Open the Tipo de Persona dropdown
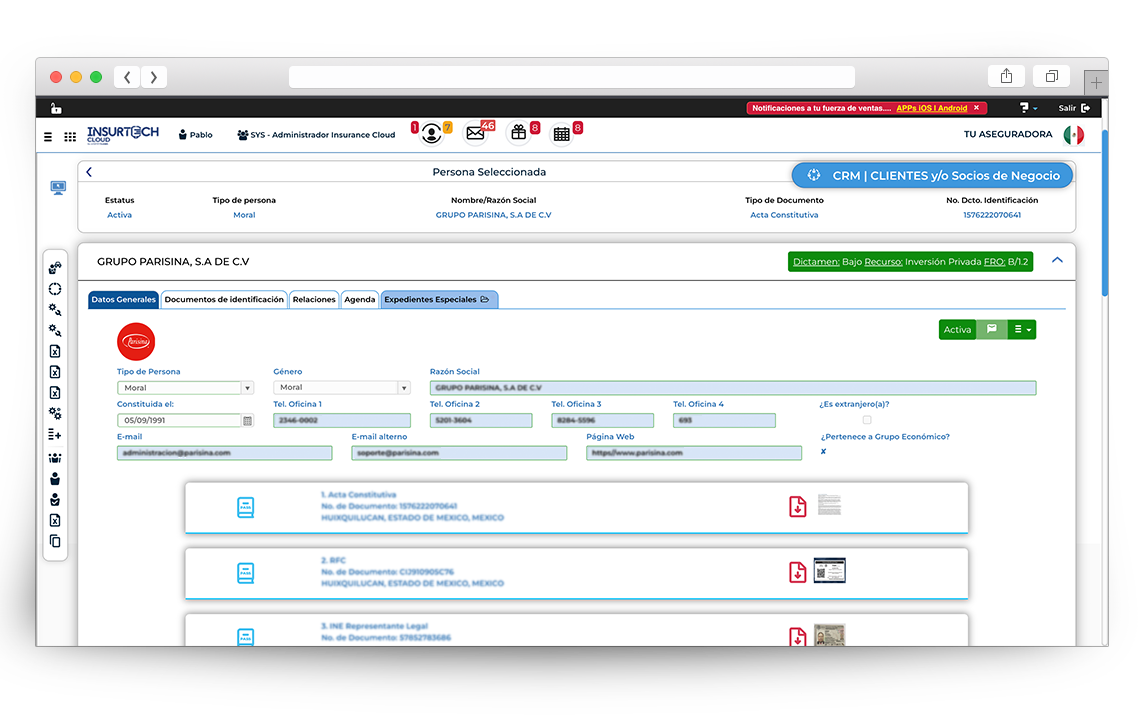Viewport: 1138px width, 715px height. point(185,388)
